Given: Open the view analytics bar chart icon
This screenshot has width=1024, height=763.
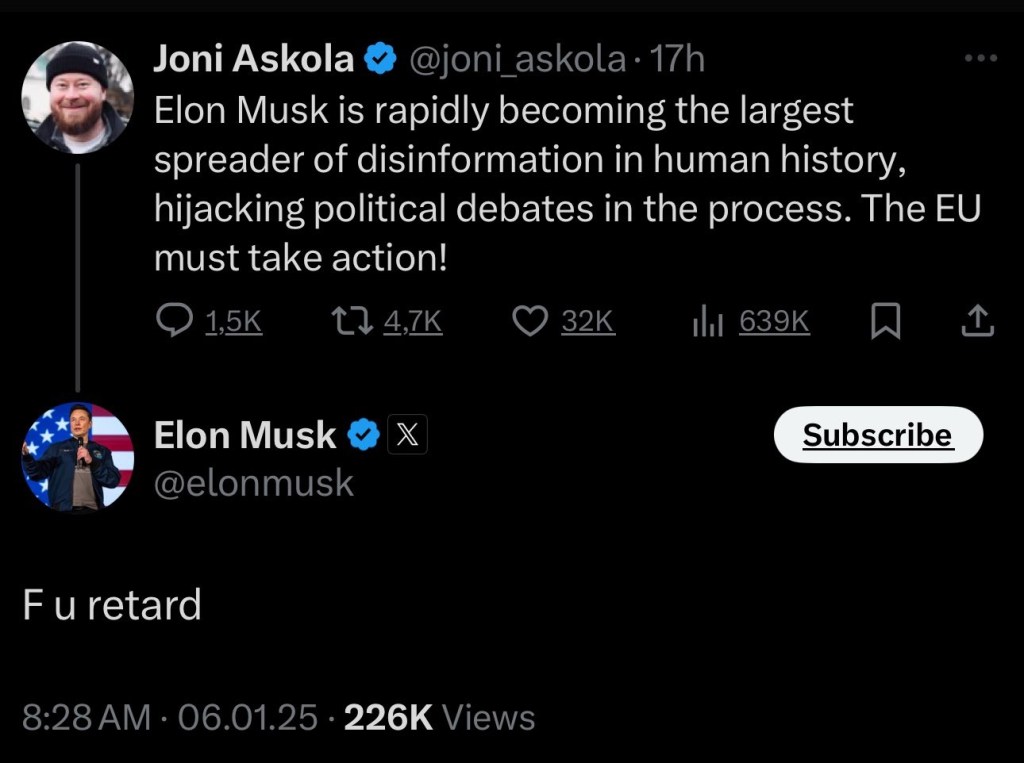Looking at the screenshot, I should 707,321.
